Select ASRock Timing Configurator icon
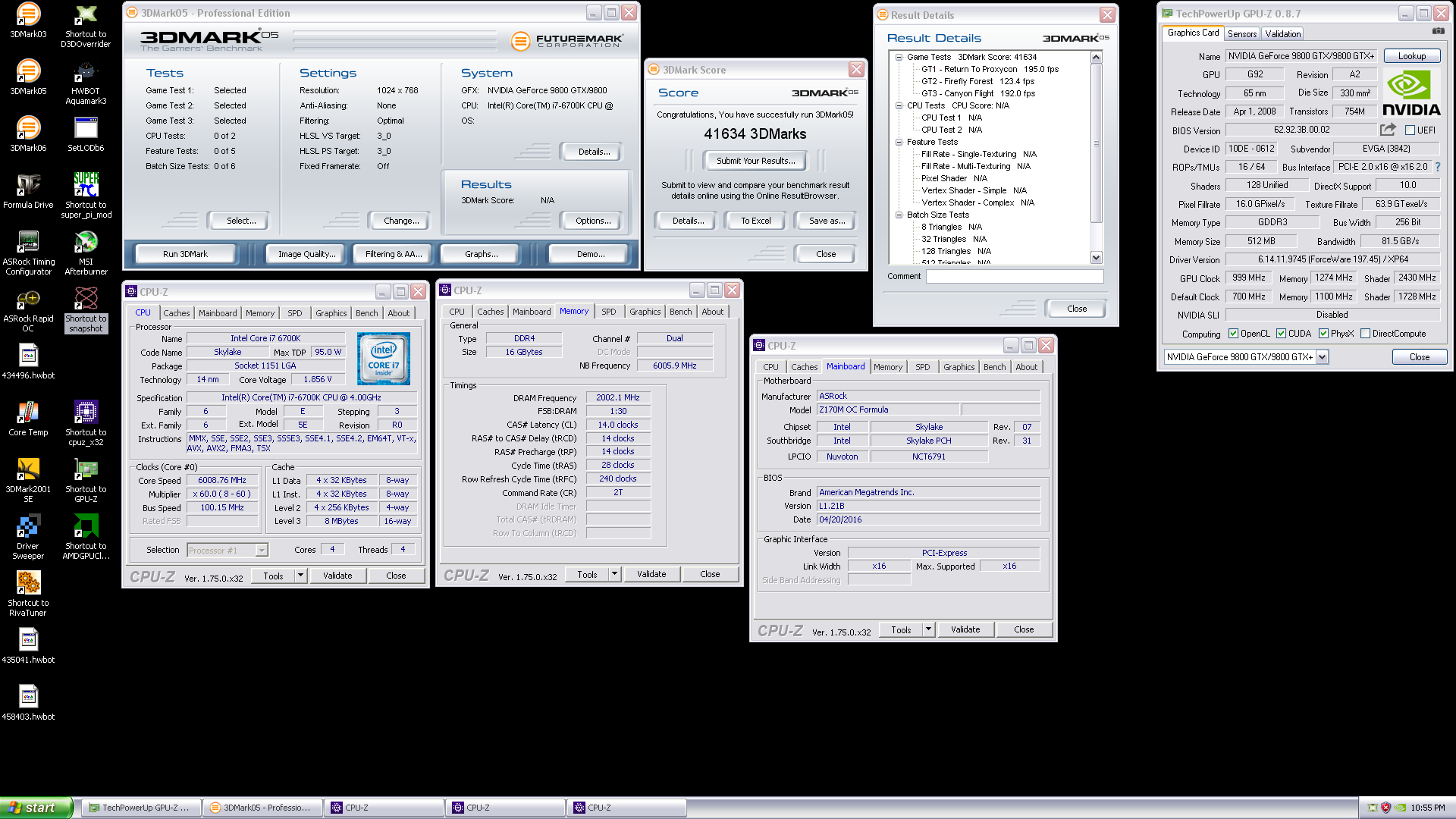Viewport: 1456px width, 819px height. point(28,253)
